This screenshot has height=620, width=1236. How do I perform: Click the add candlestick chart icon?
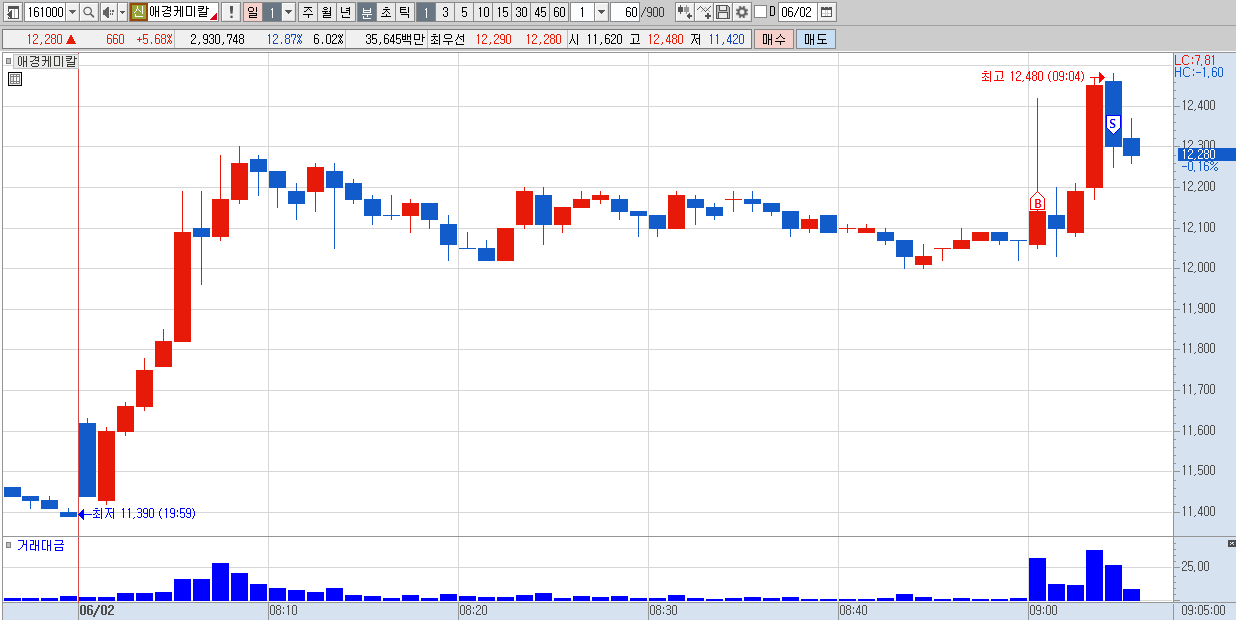click(685, 12)
